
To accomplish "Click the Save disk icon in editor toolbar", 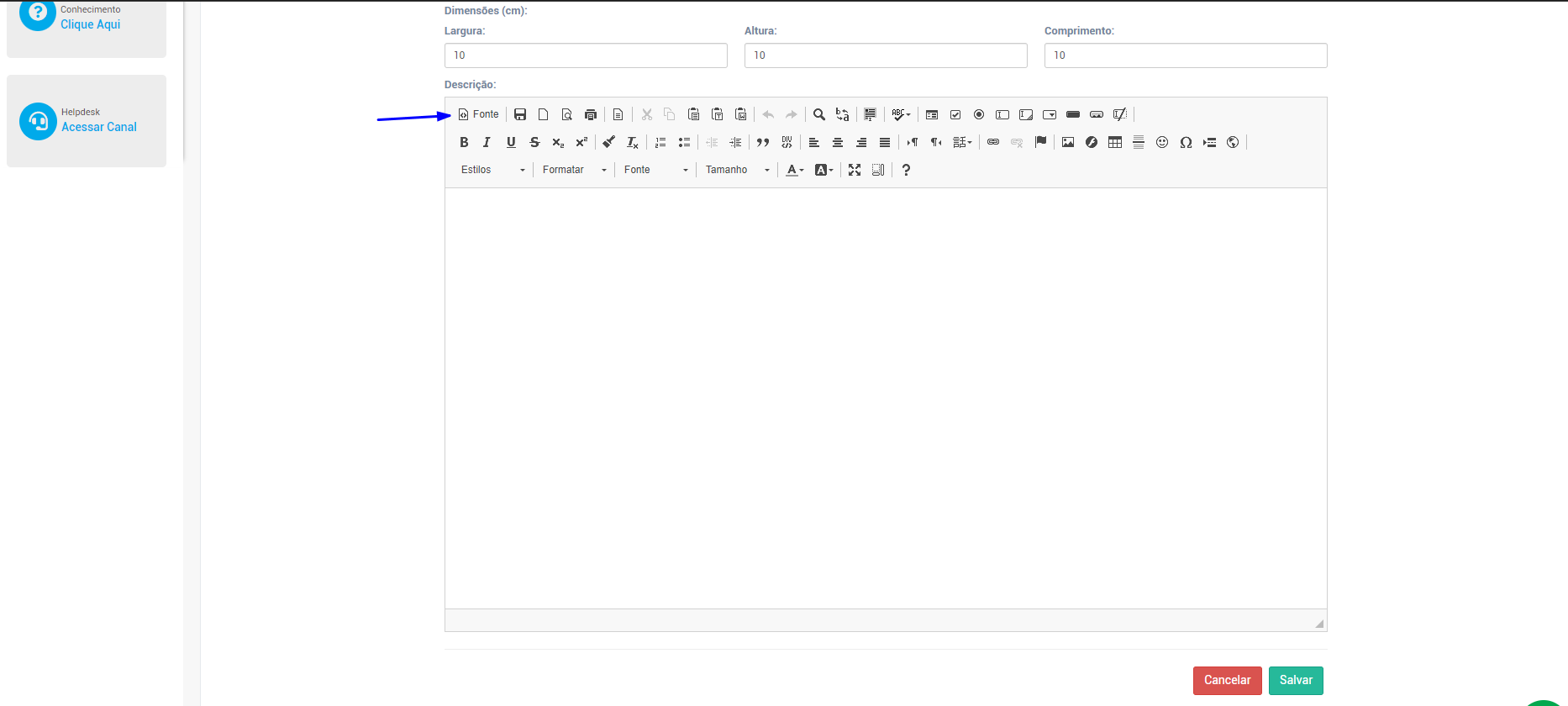I will pyautogui.click(x=520, y=114).
